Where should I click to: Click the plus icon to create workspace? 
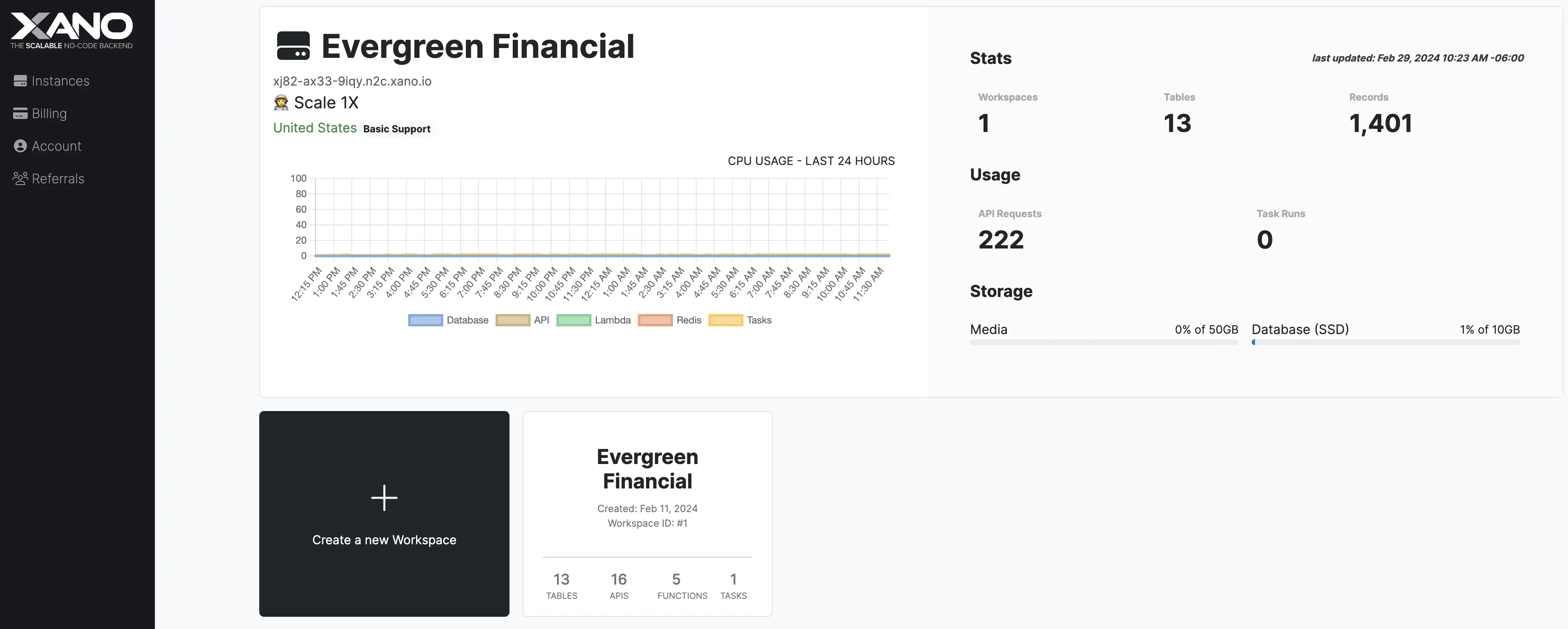[x=384, y=497]
